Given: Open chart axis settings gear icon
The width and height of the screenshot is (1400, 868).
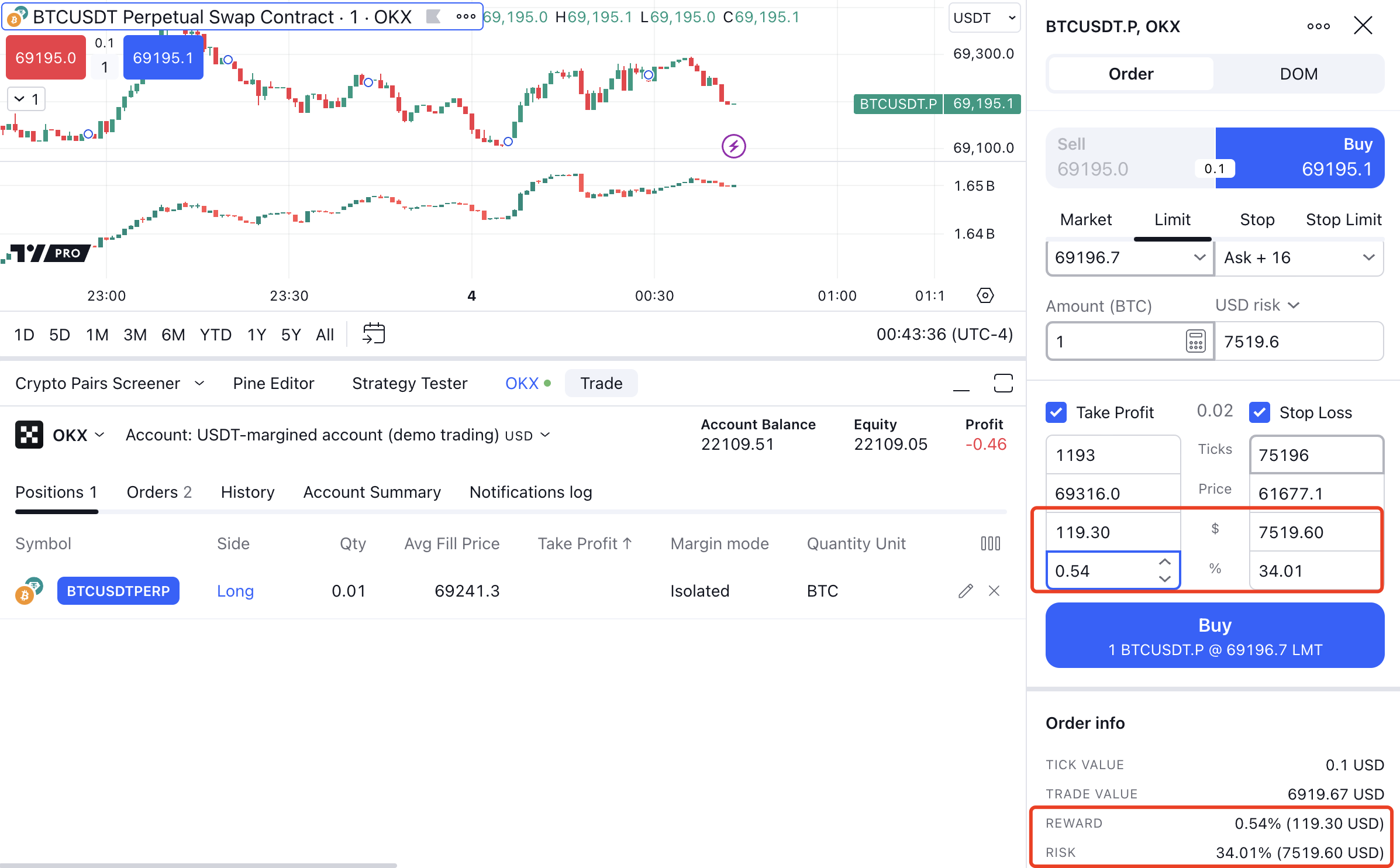Looking at the screenshot, I should 985,295.
